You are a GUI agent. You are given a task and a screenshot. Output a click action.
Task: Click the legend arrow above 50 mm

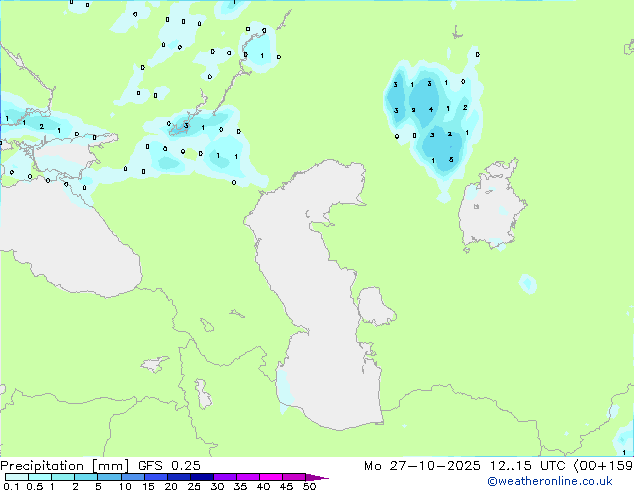click(317, 477)
